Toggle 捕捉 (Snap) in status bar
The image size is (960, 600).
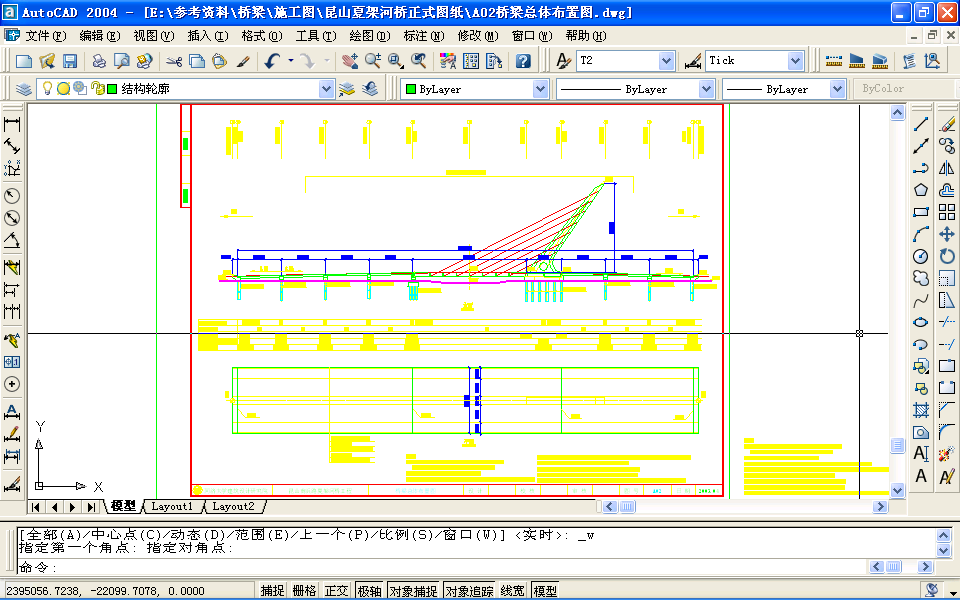[x=272, y=591]
